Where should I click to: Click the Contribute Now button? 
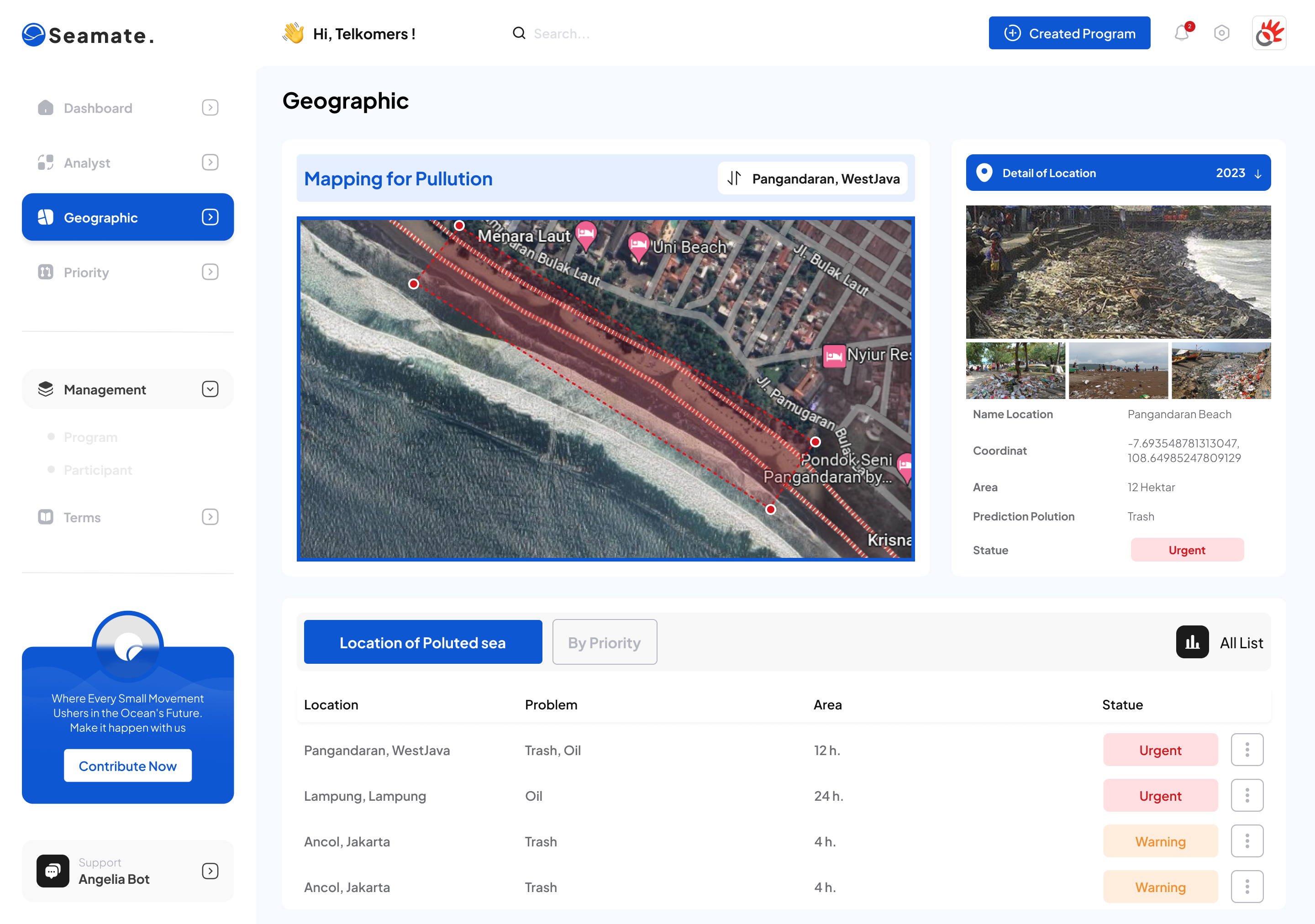pyautogui.click(x=128, y=766)
